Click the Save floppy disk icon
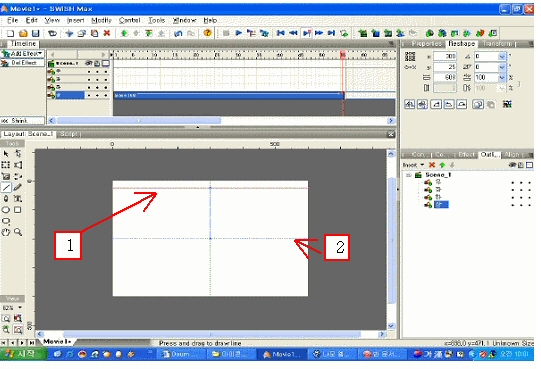This screenshot has width=541, height=369. 35,33
